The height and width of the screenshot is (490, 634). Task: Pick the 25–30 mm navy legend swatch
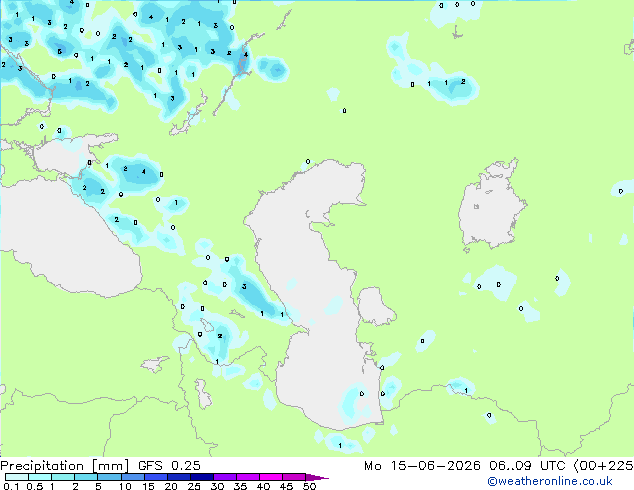point(201,477)
